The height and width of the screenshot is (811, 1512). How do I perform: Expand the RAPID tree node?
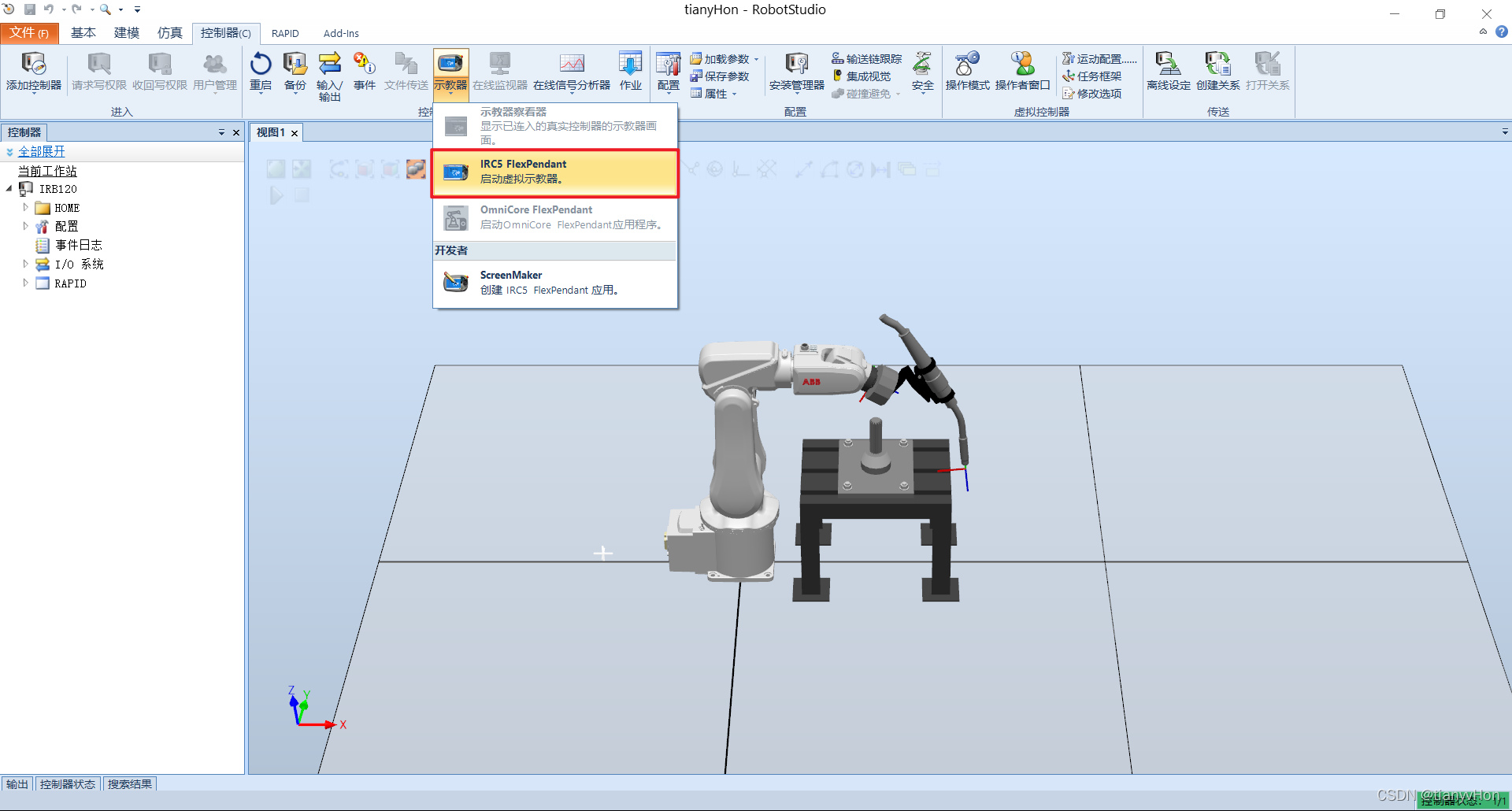click(x=25, y=283)
